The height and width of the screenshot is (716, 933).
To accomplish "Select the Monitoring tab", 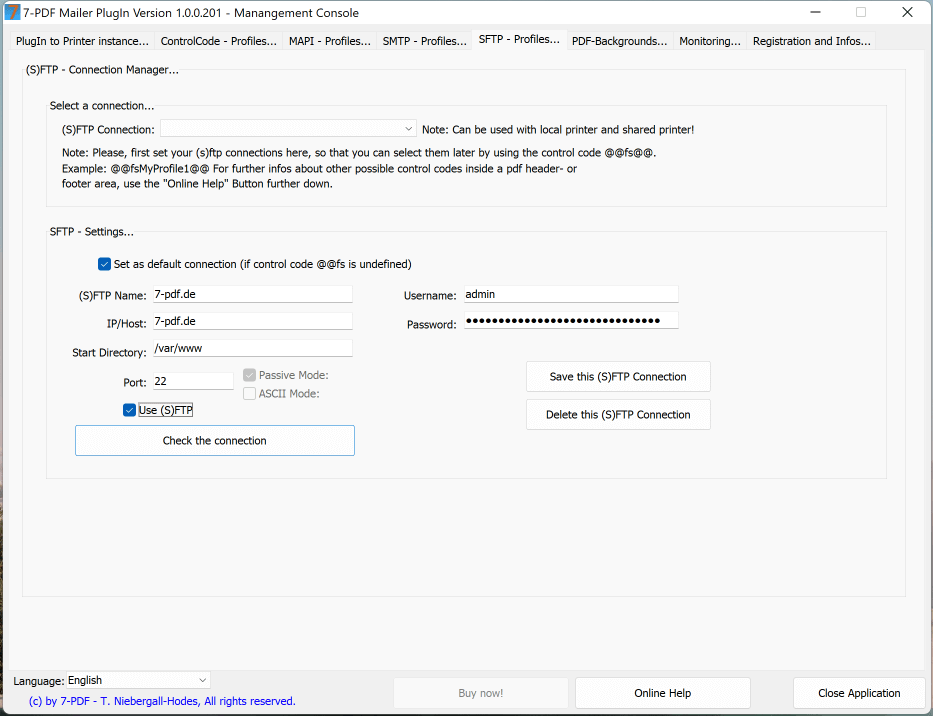I will (x=710, y=41).
